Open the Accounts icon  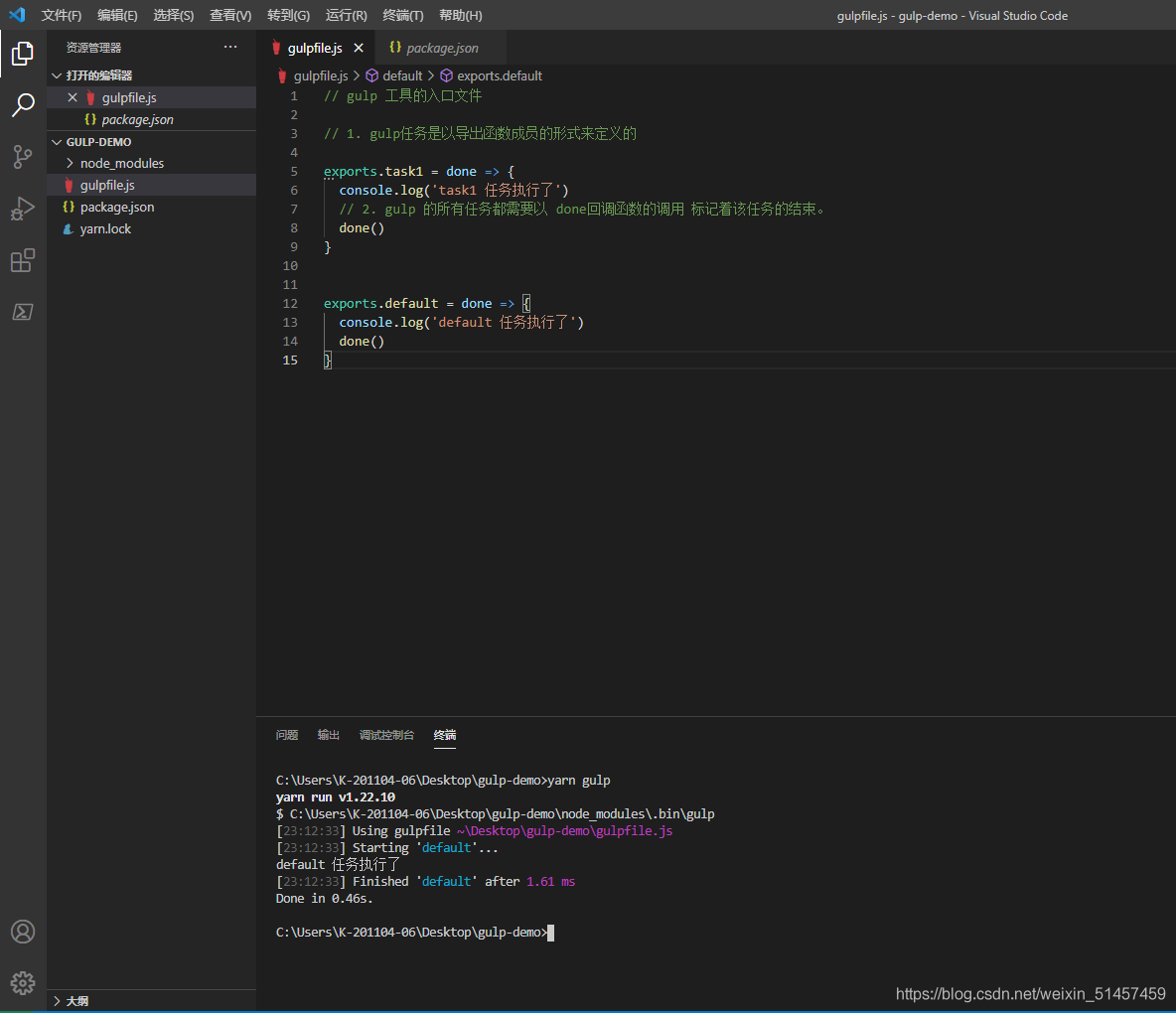pos(23,932)
